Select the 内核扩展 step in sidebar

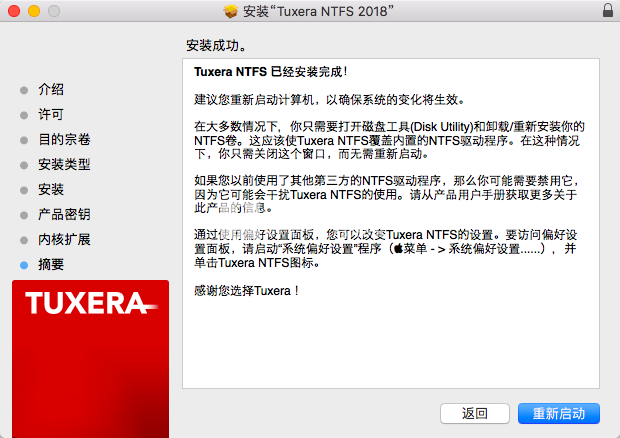(x=64, y=240)
